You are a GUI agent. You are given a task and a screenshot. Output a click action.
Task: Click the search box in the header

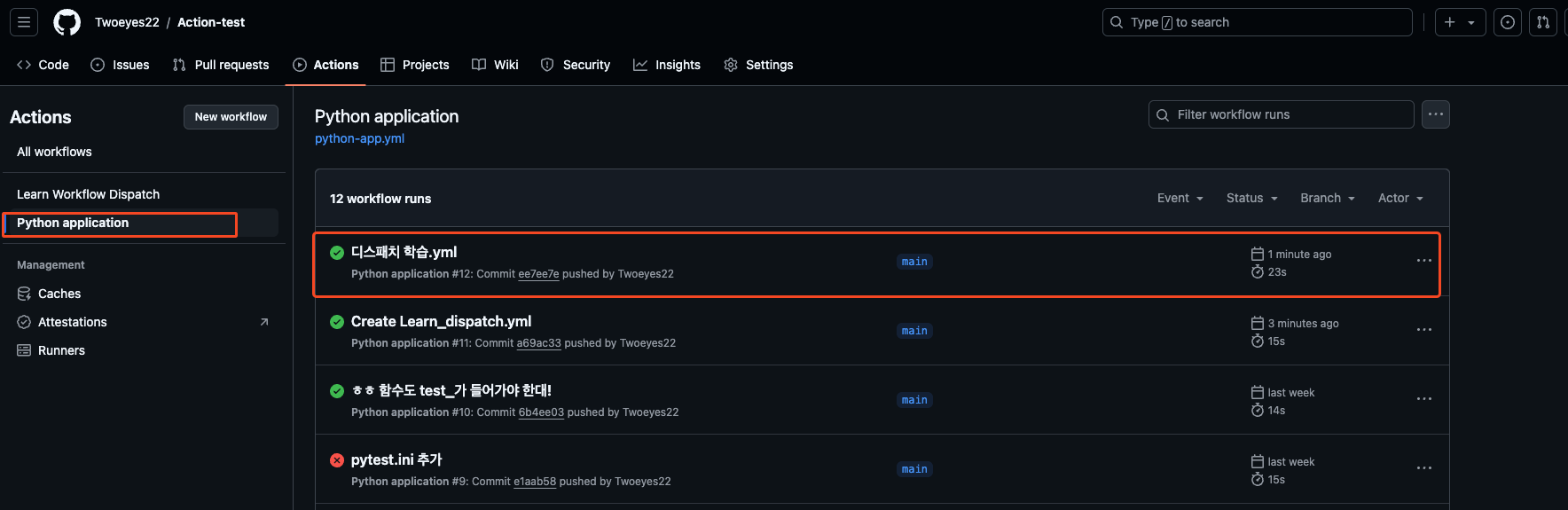point(1257,22)
